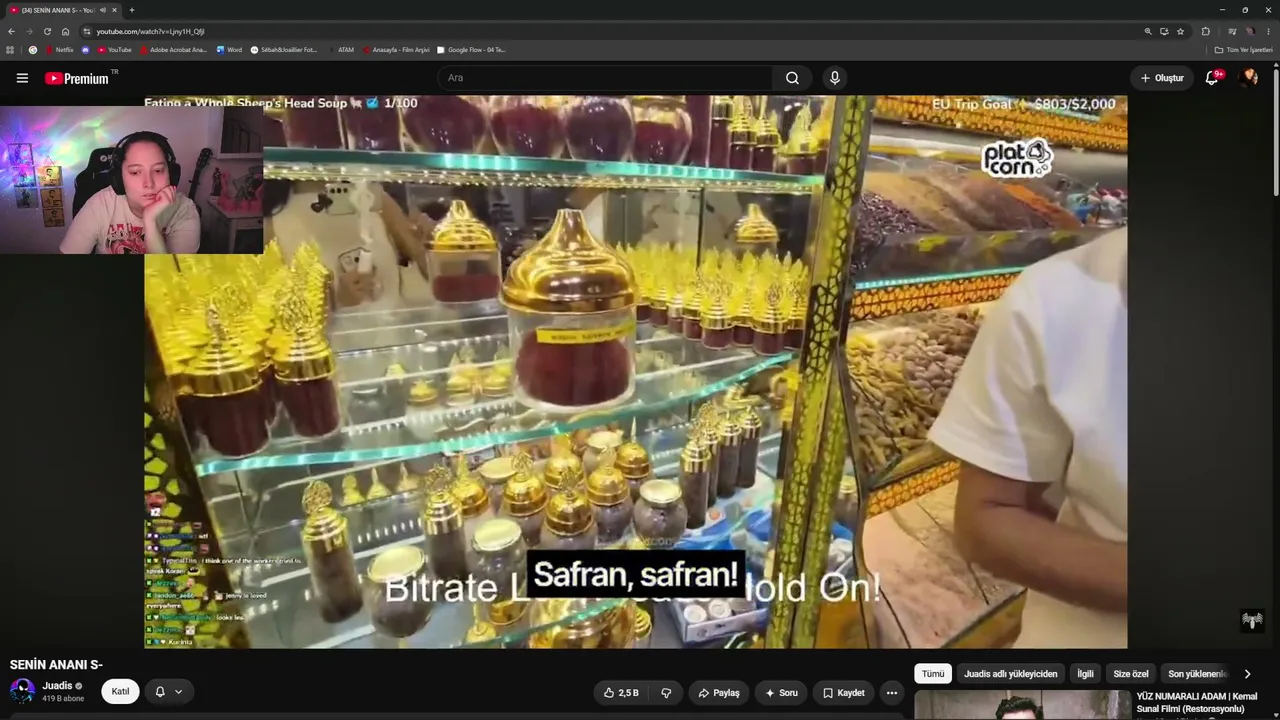1280x720 pixels.
Task: Click the browser address bar URL
Action: coord(150,31)
